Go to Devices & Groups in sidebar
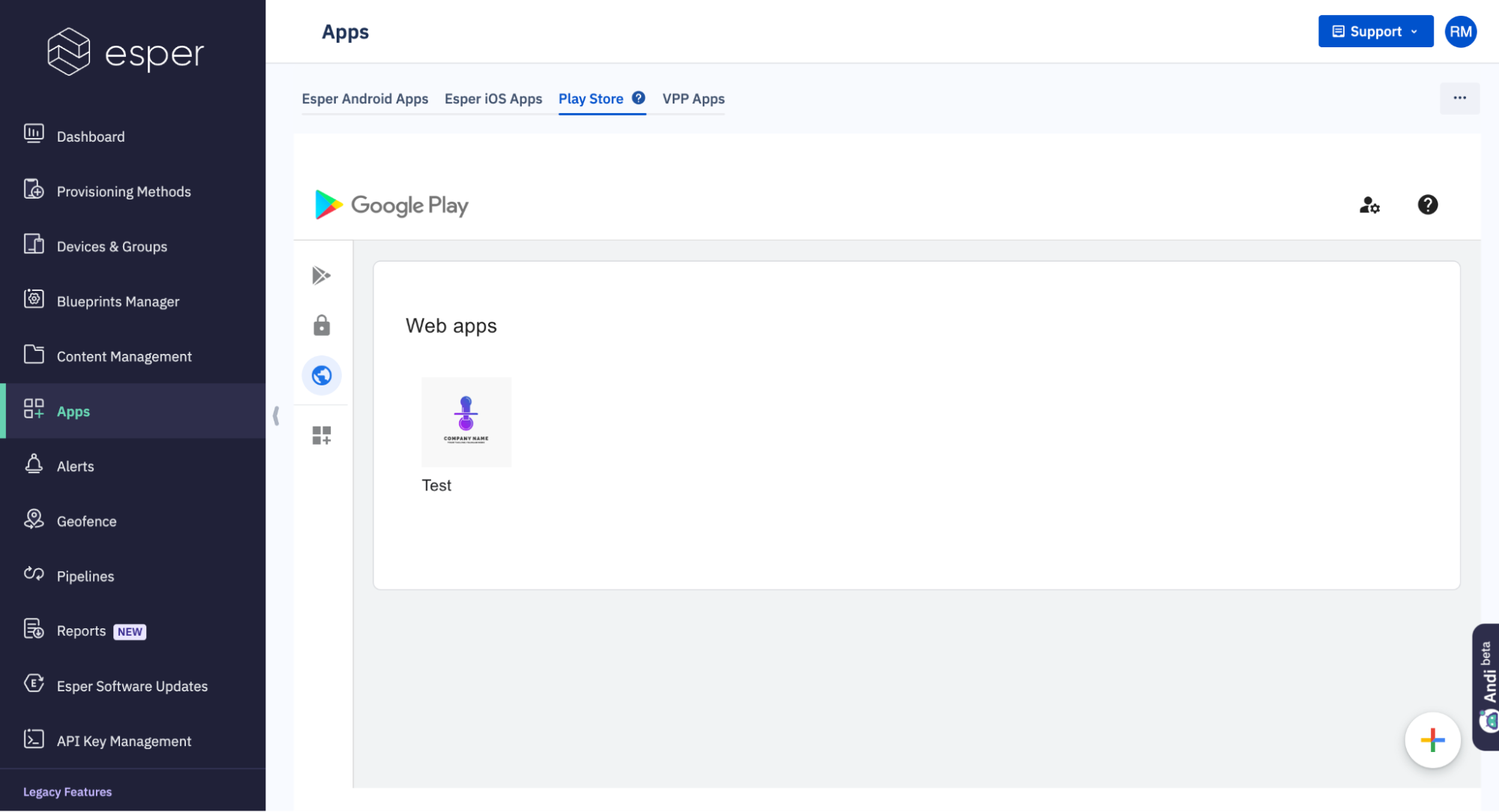The image size is (1499, 812). 112,247
